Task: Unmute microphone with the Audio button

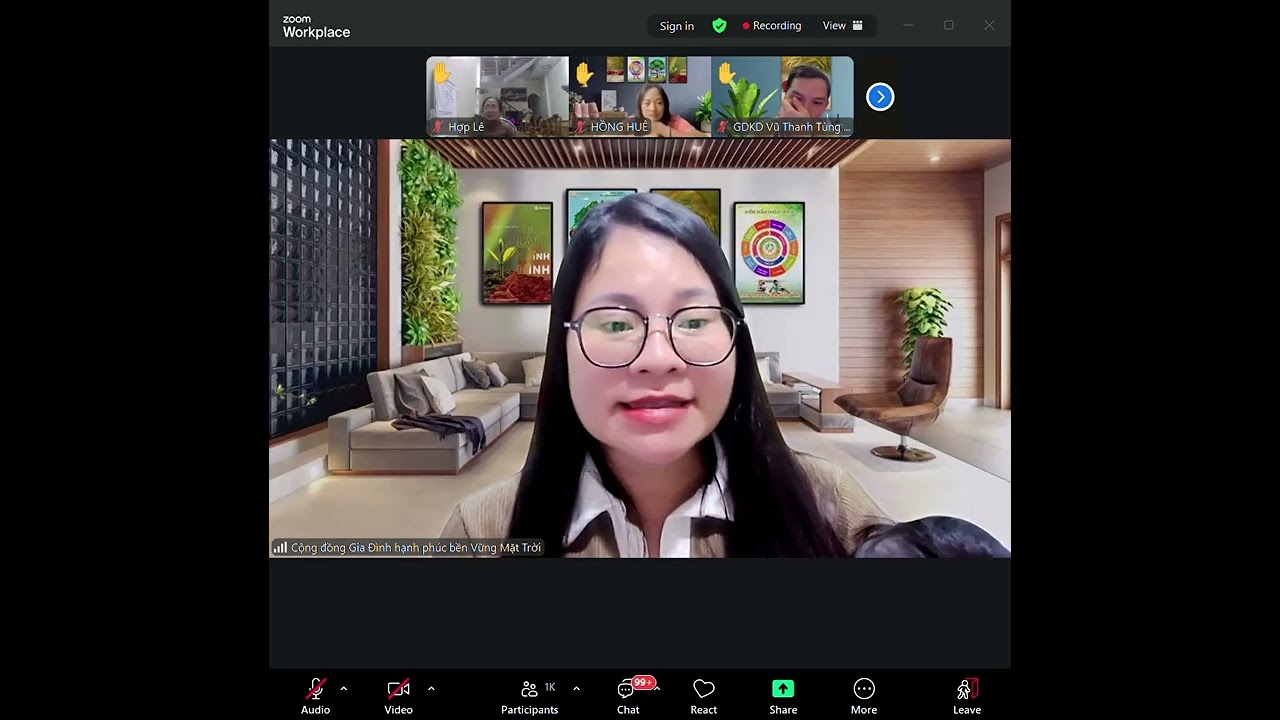Action: pyautogui.click(x=315, y=696)
